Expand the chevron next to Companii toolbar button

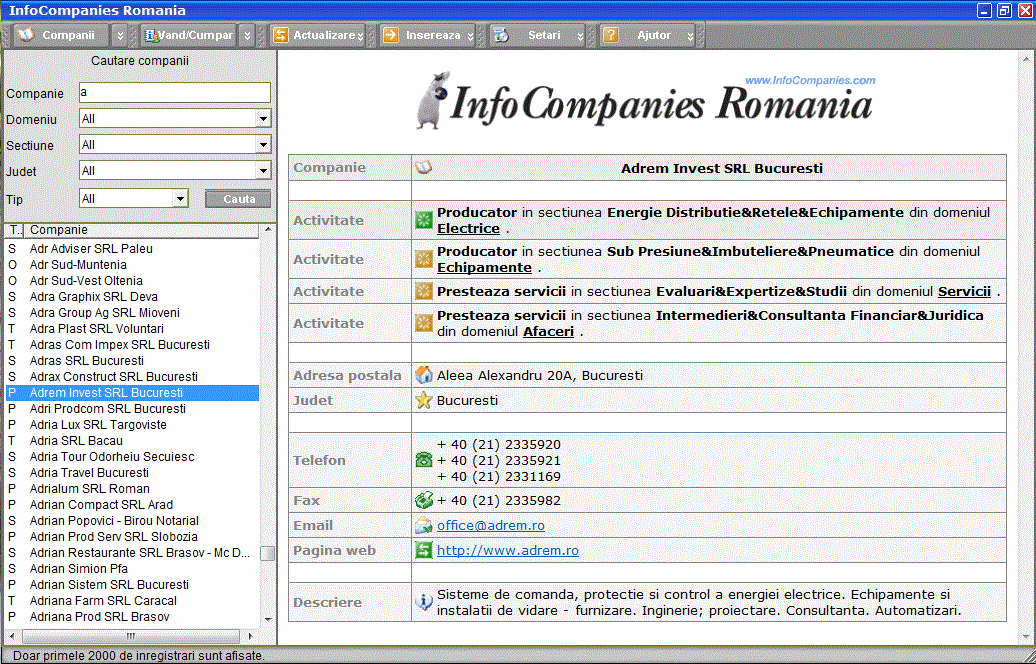pos(119,35)
